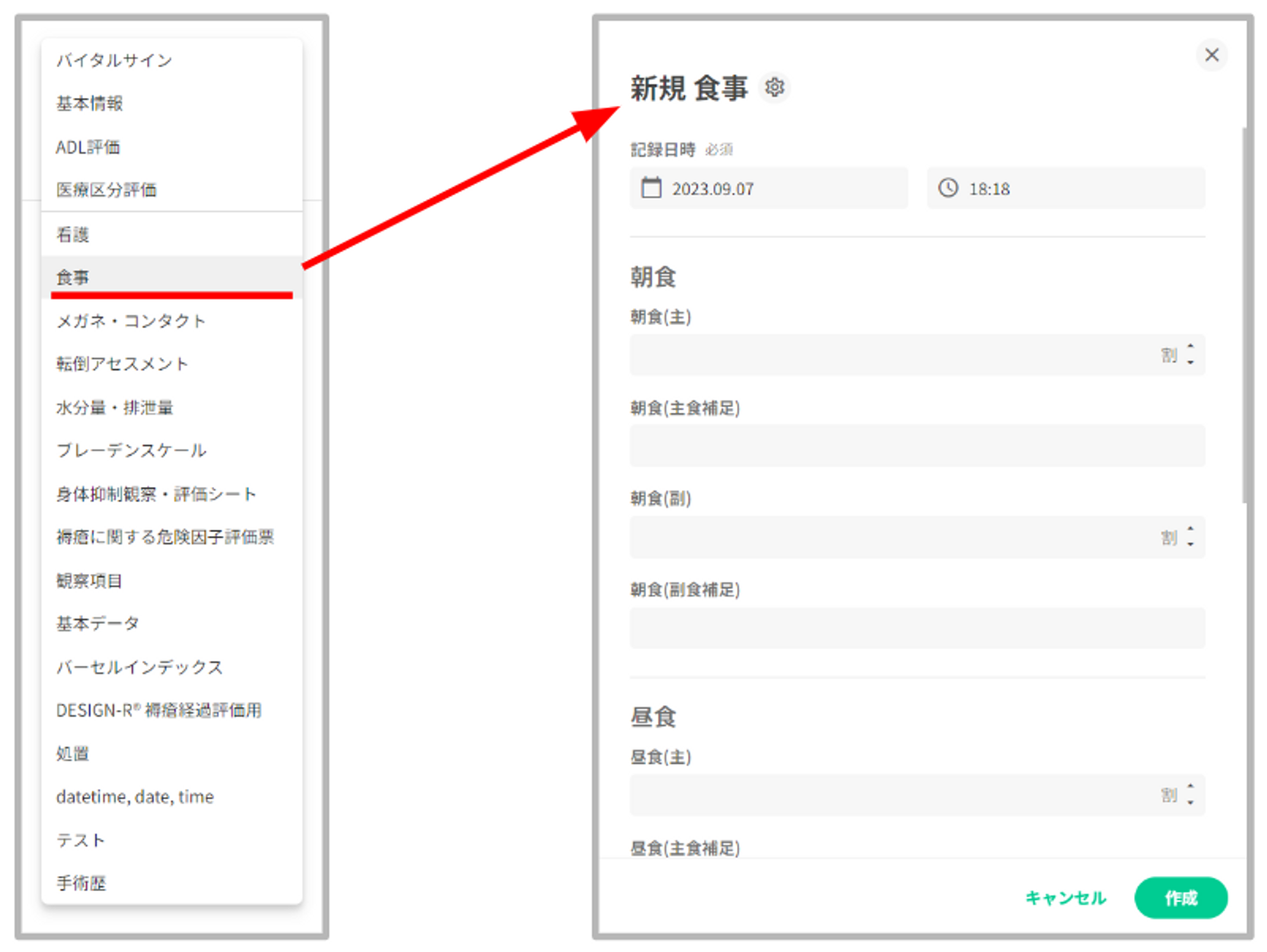Click the dialog's vertical scrollbar

(x=1244, y=317)
